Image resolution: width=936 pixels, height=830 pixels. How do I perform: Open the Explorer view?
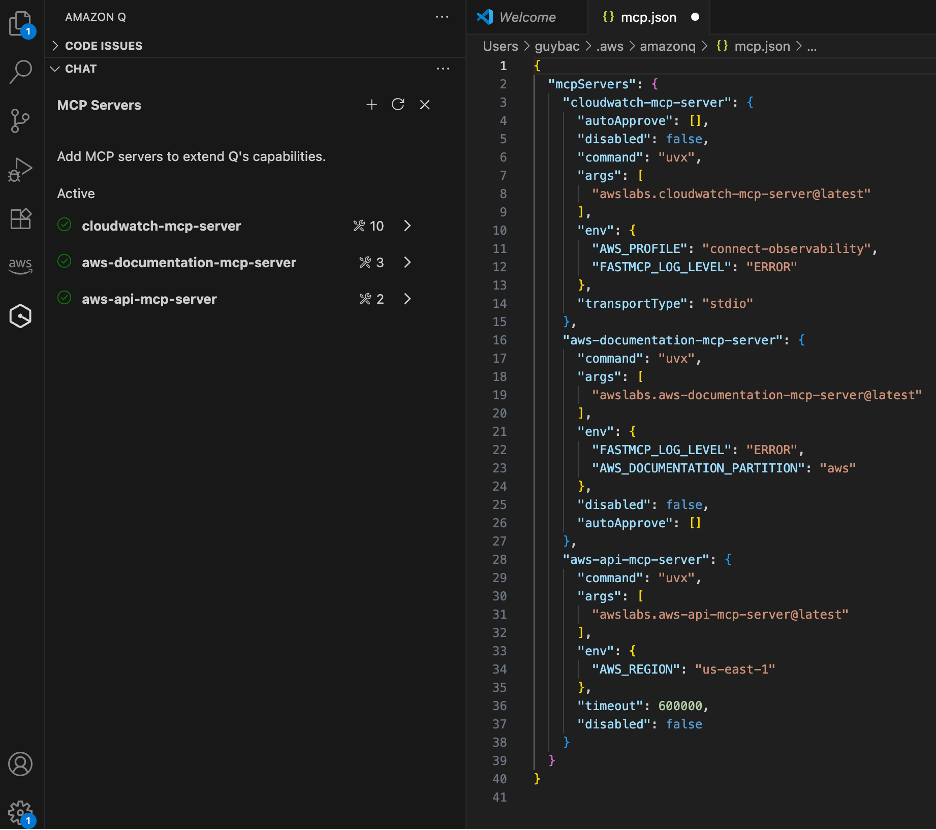tap(21, 23)
